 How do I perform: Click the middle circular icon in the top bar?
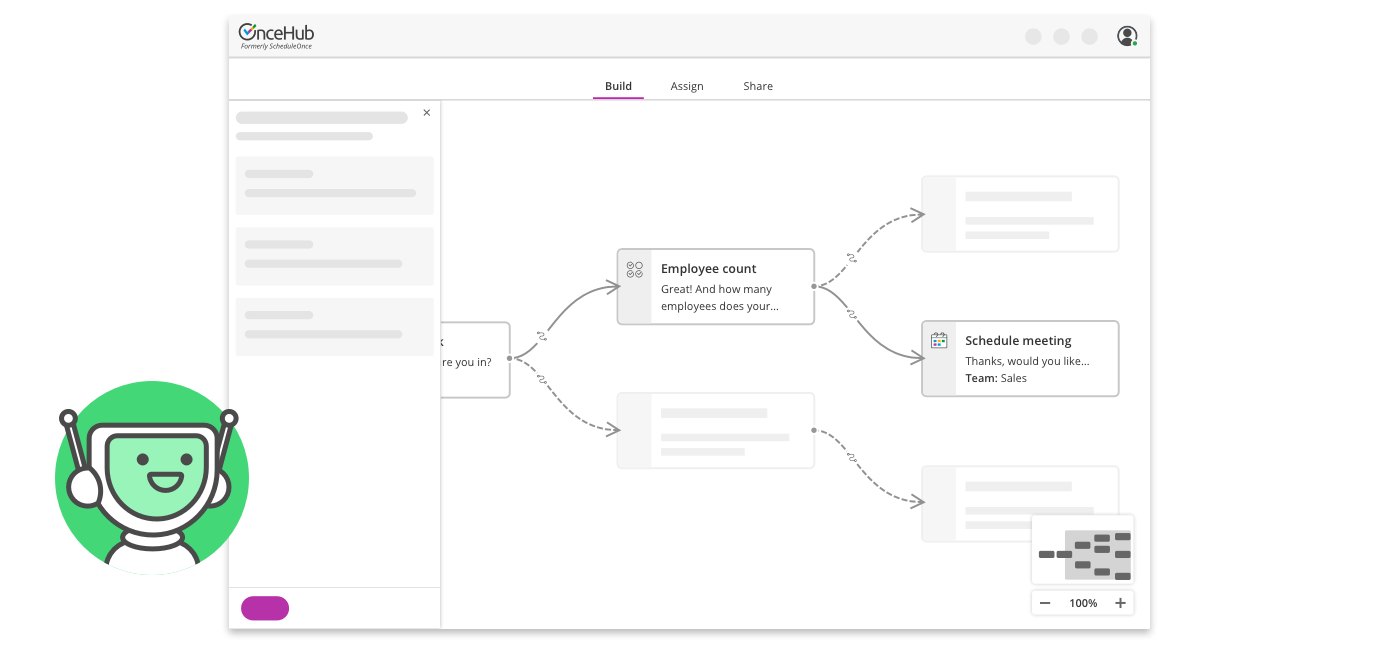tap(1060, 36)
